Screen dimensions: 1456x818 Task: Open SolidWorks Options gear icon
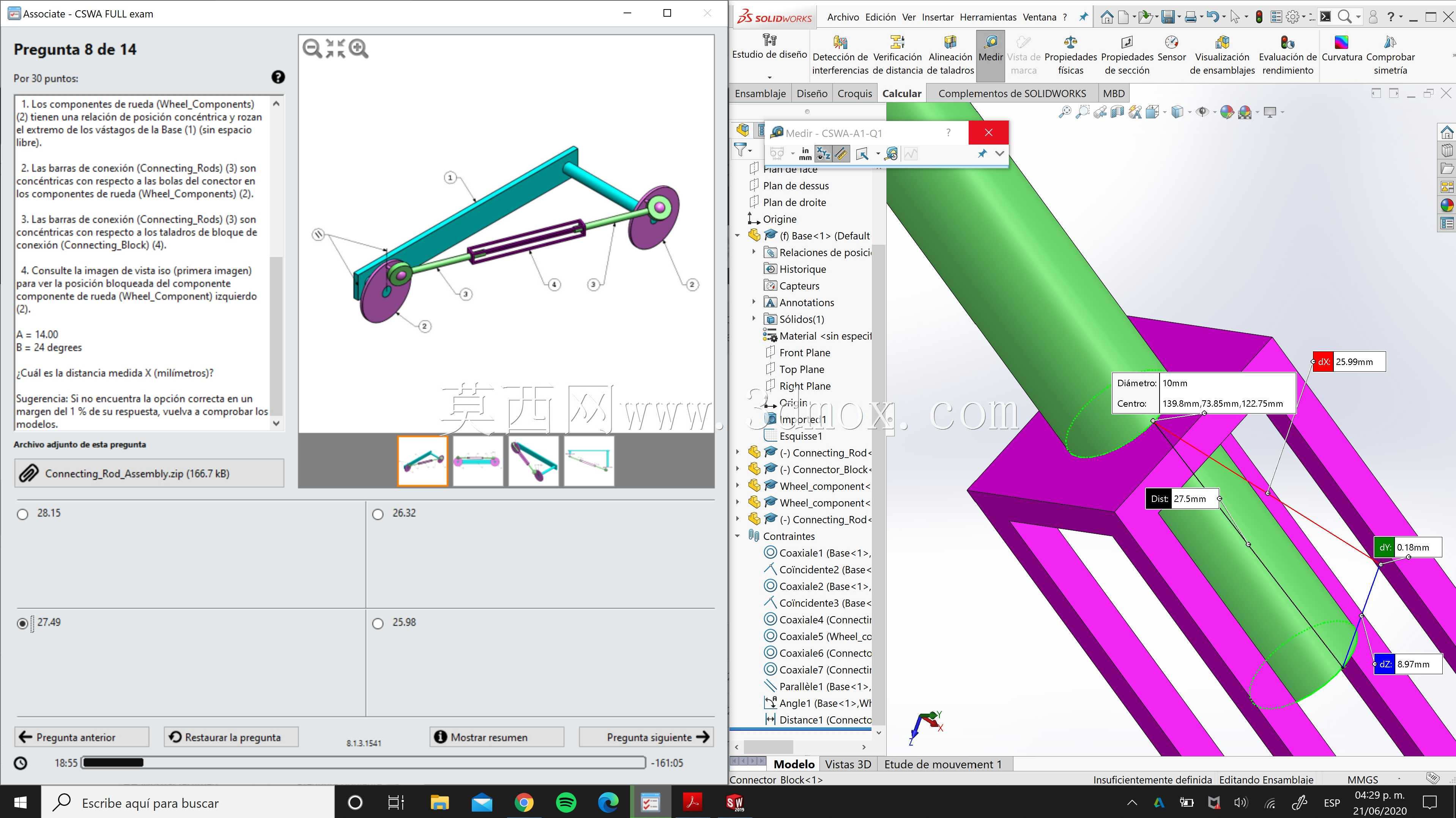tap(1293, 17)
